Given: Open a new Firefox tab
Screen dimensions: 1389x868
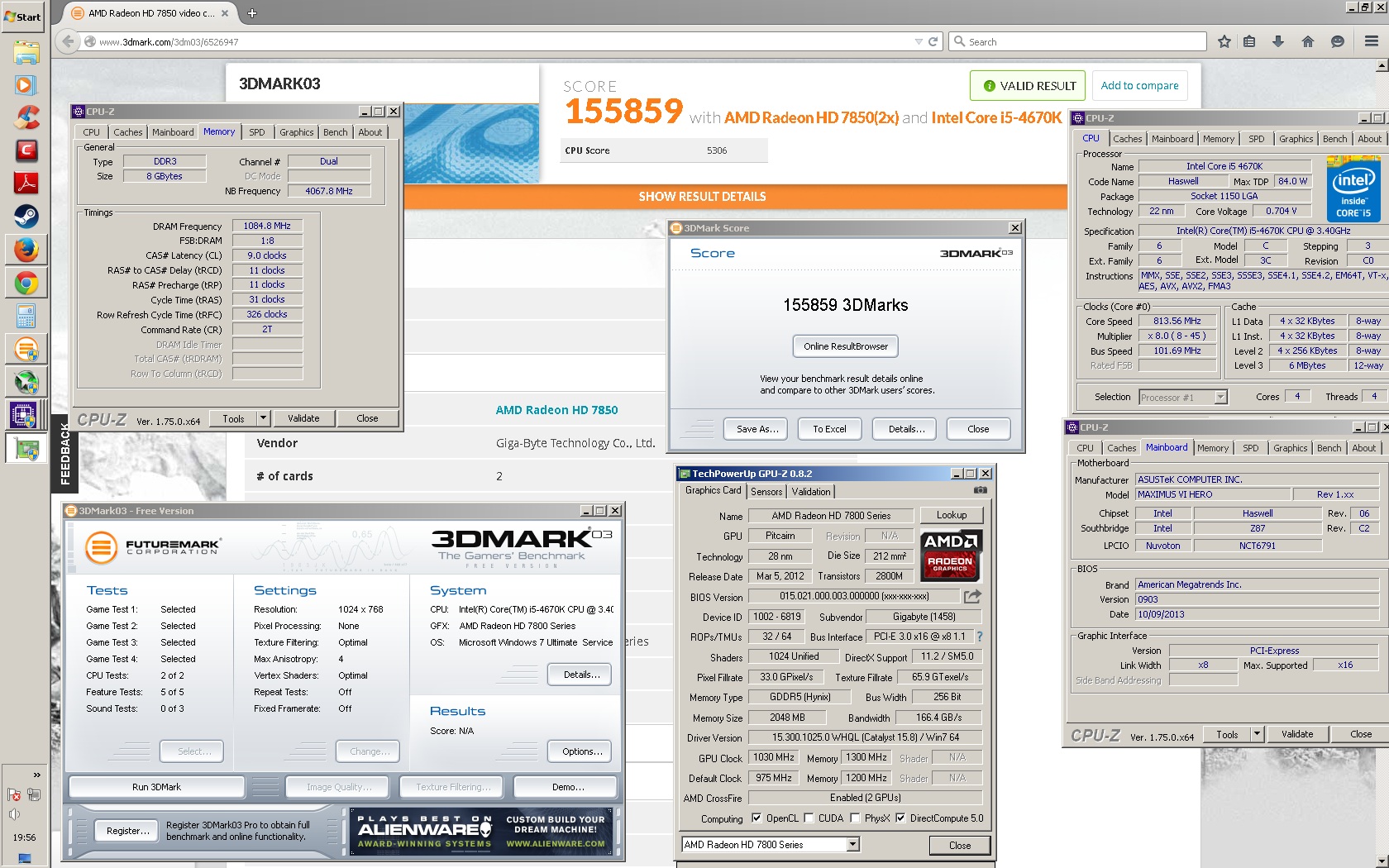Looking at the screenshot, I should click(x=252, y=13).
